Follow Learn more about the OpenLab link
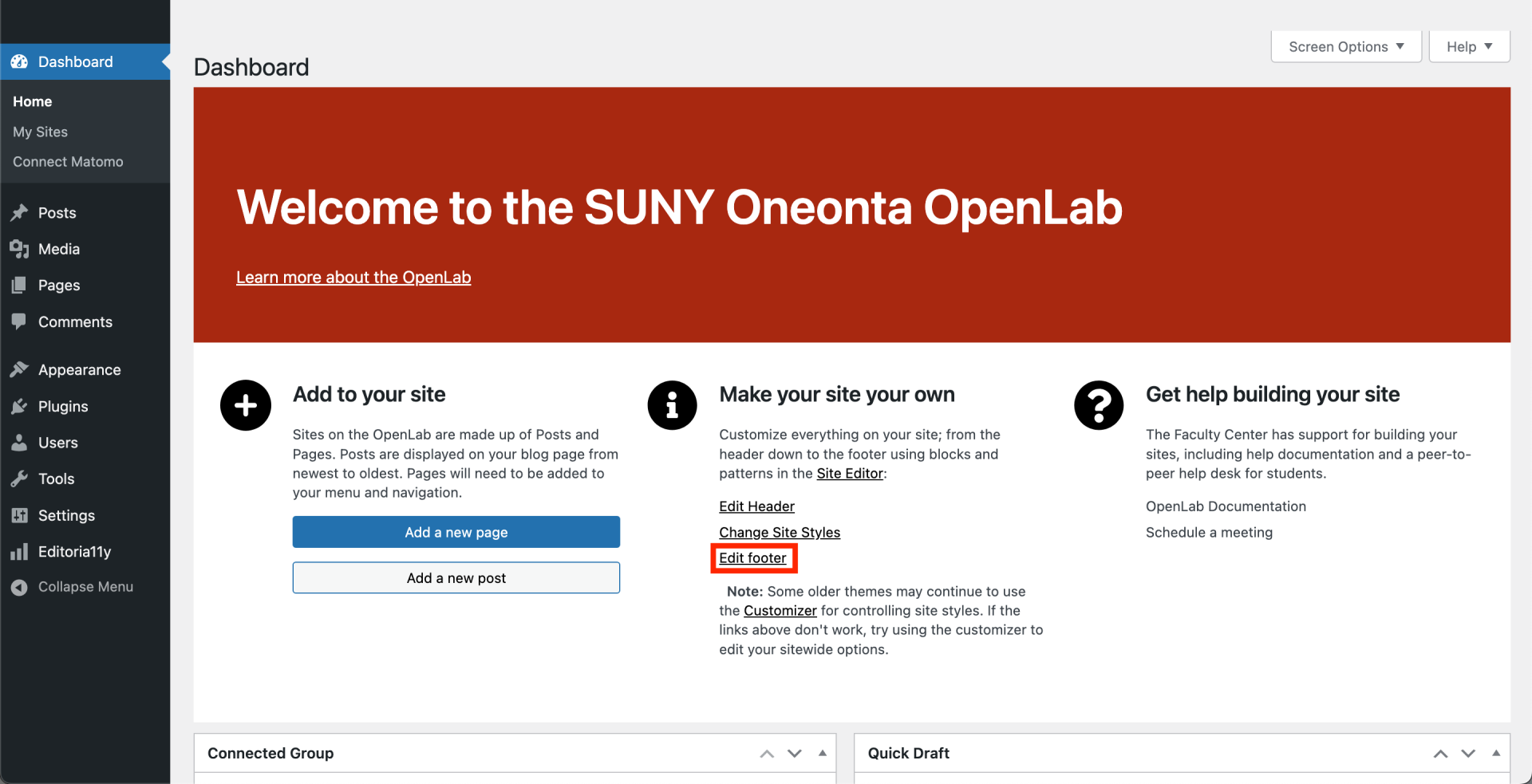Image resolution: width=1532 pixels, height=784 pixels. click(x=353, y=278)
